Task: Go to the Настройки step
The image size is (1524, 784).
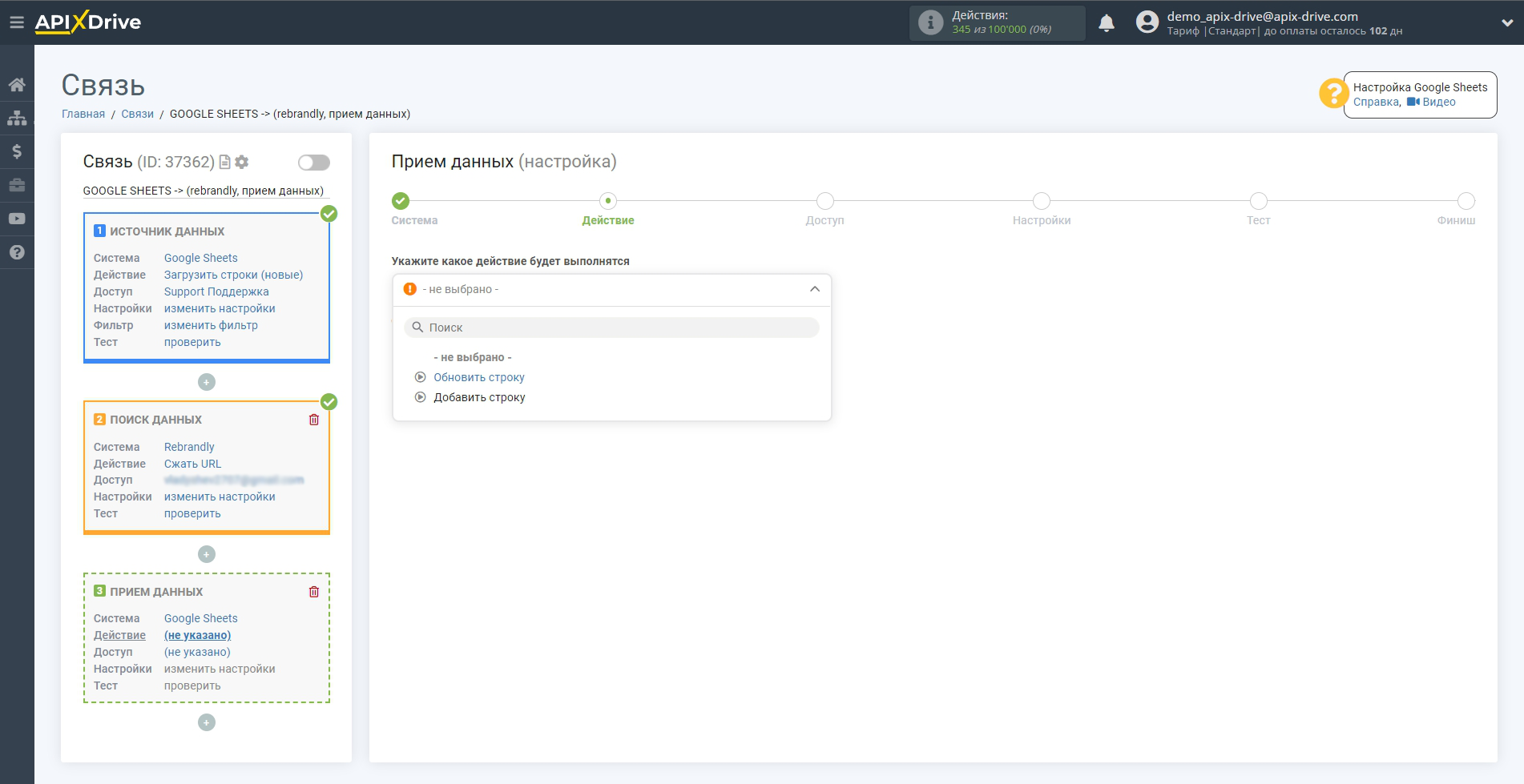Action: pos(1042,201)
